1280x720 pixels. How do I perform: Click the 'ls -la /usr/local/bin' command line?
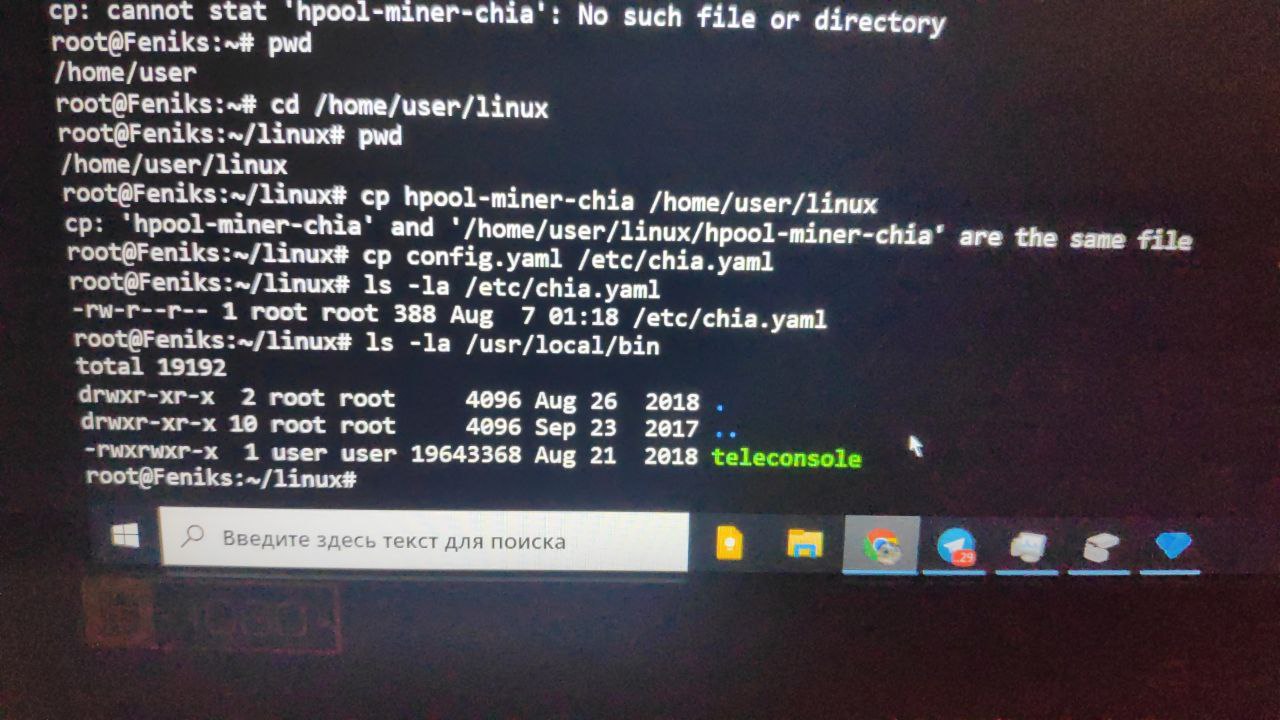366,344
